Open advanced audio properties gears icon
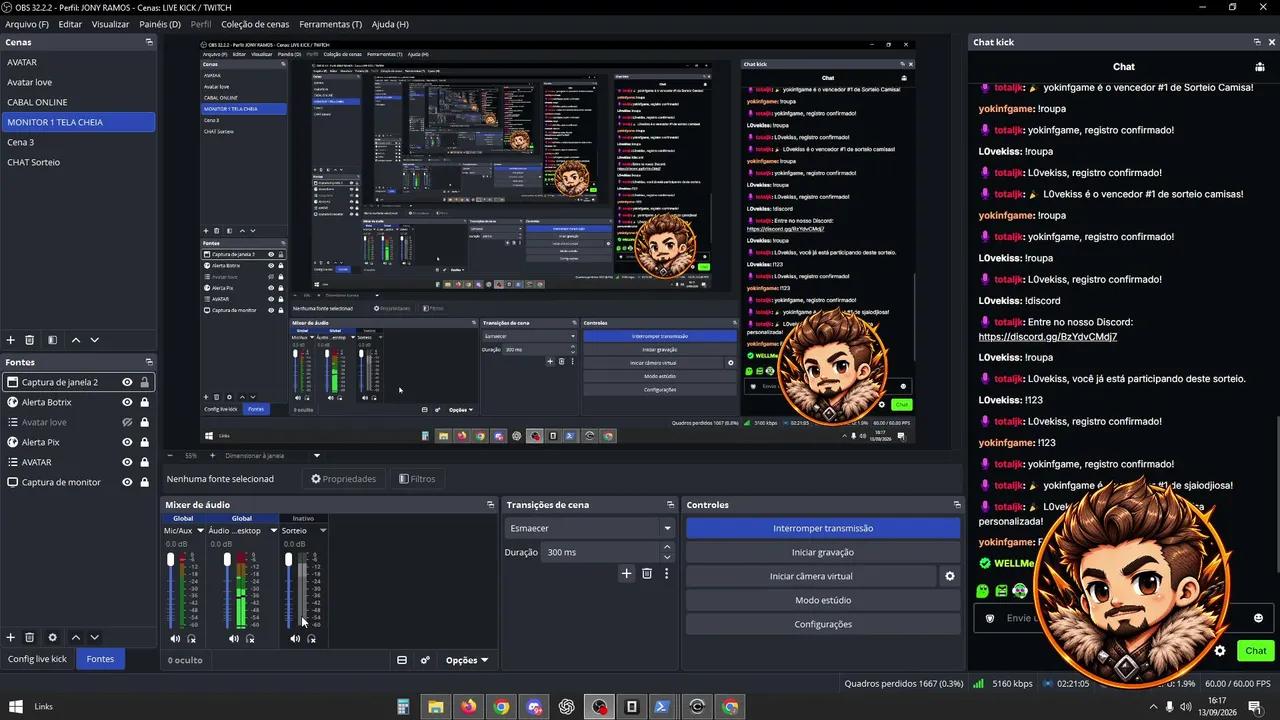The width and height of the screenshot is (1280, 720). coord(425,660)
